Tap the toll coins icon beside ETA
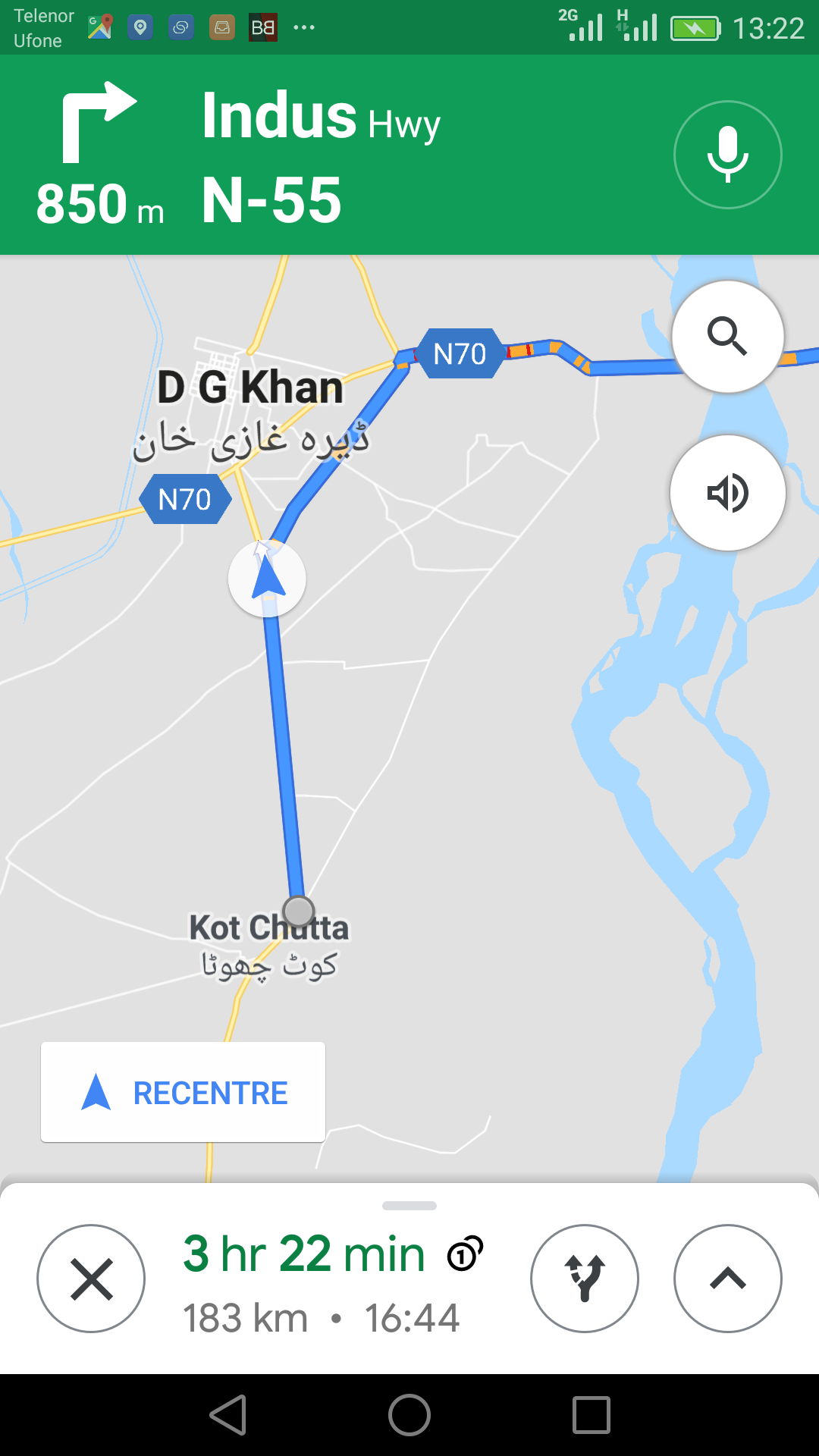 click(x=465, y=1254)
